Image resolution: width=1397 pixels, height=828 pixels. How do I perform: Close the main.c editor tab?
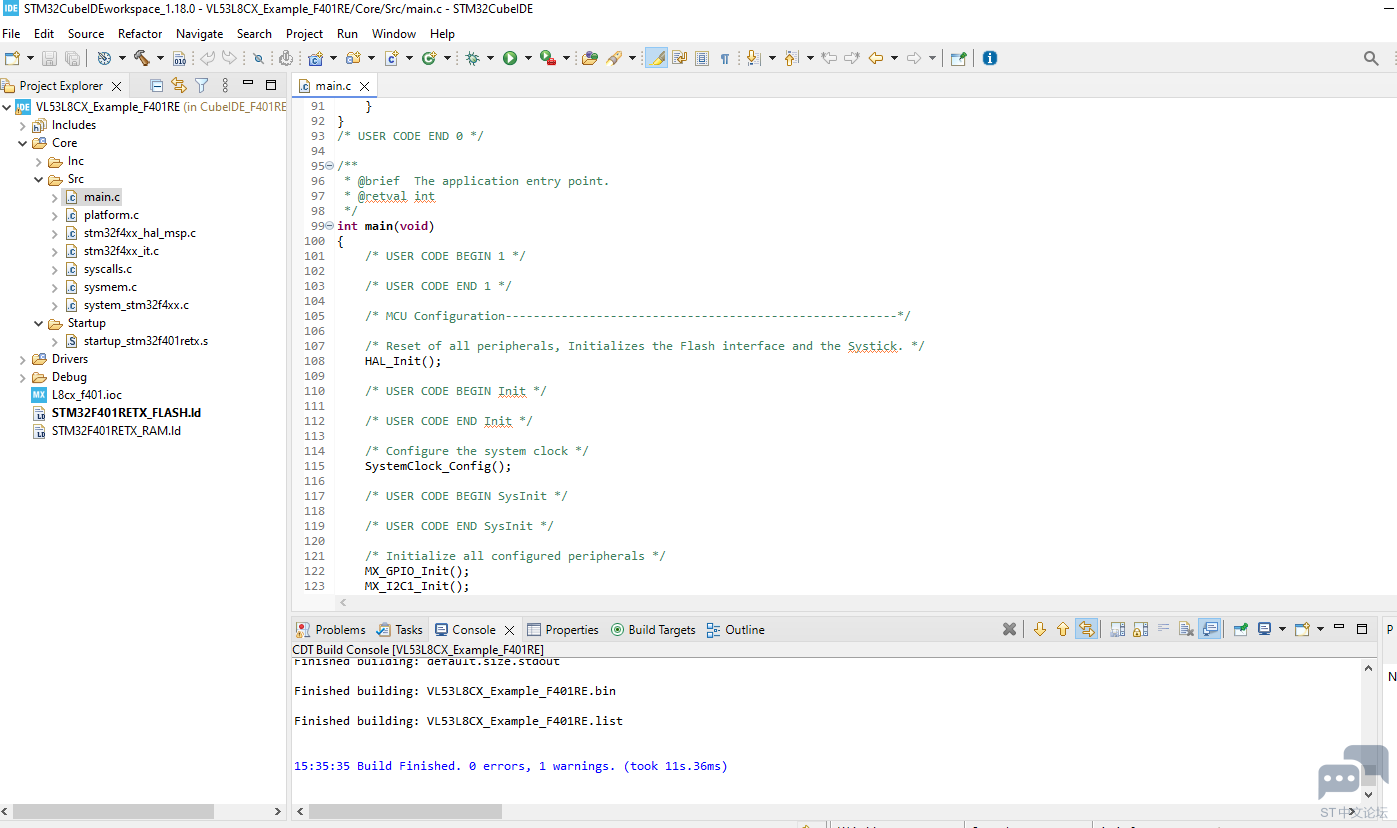click(364, 86)
